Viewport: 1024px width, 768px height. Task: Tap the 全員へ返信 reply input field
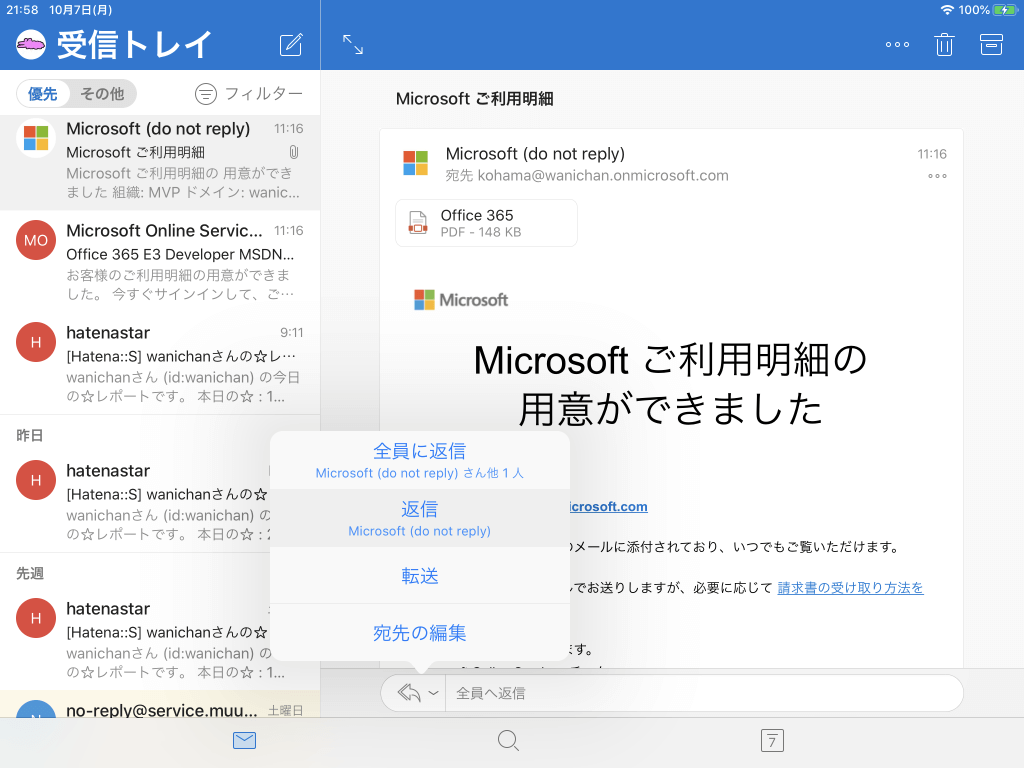703,693
